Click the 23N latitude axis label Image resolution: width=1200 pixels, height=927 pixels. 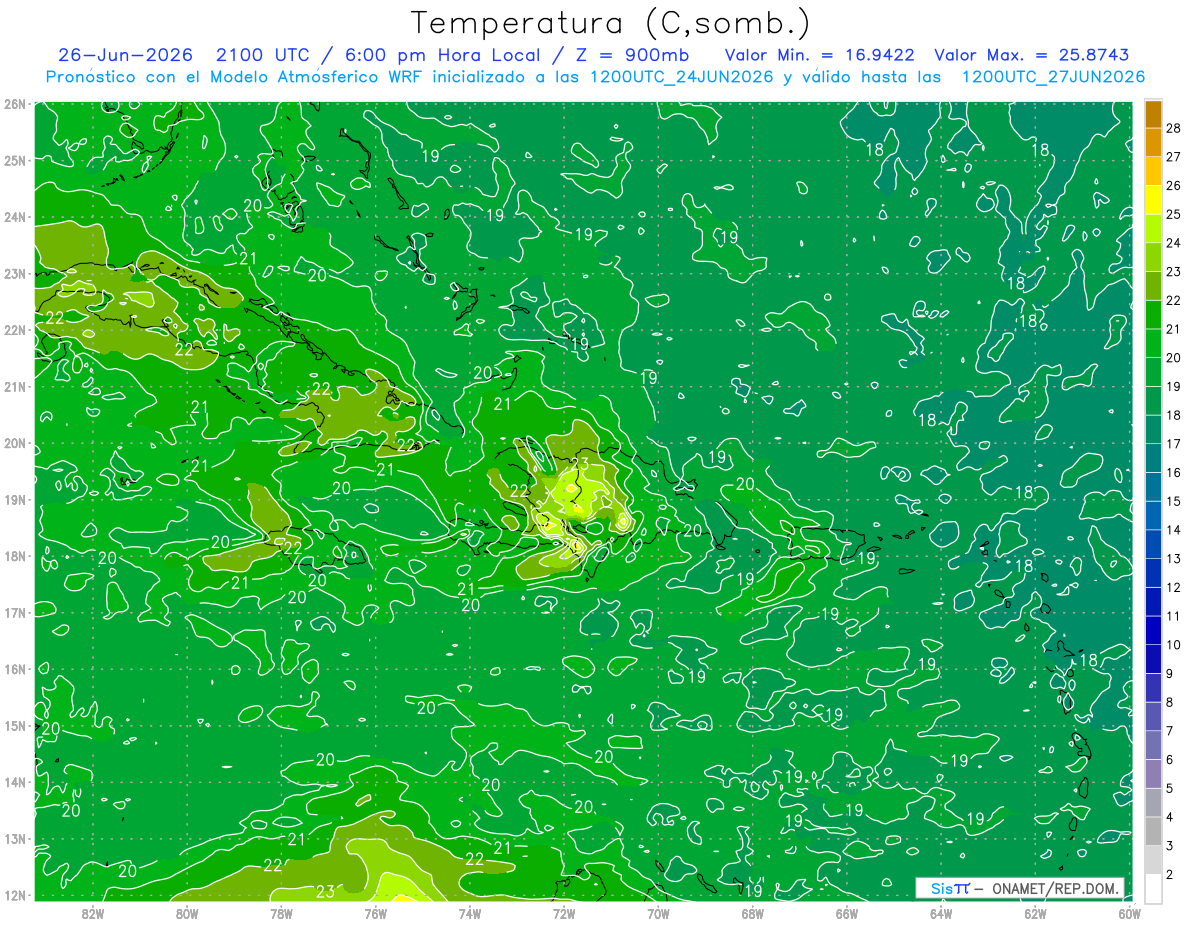tap(15, 273)
